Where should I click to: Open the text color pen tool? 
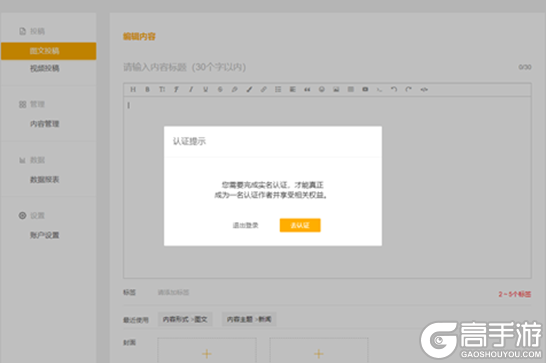click(x=235, y=90)
